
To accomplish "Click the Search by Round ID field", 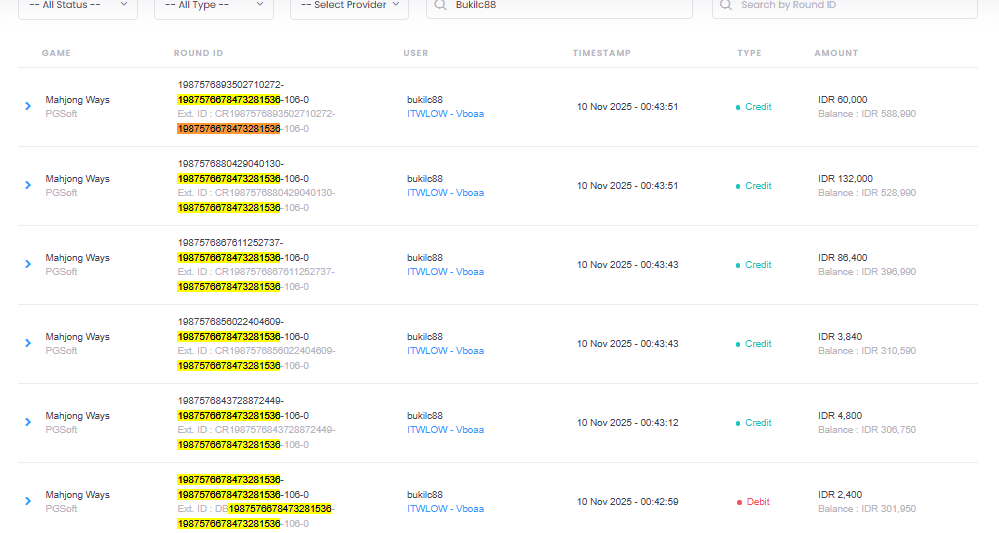I will click(845, 6).
